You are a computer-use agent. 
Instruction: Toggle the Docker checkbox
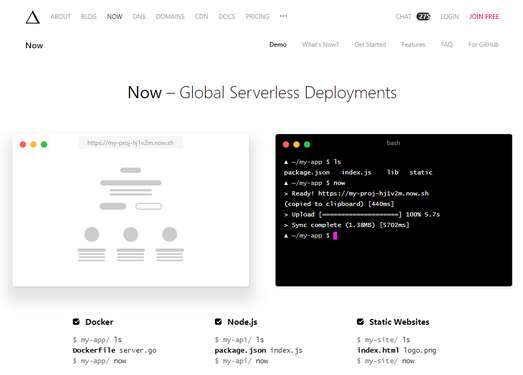(x=76, y=322)
